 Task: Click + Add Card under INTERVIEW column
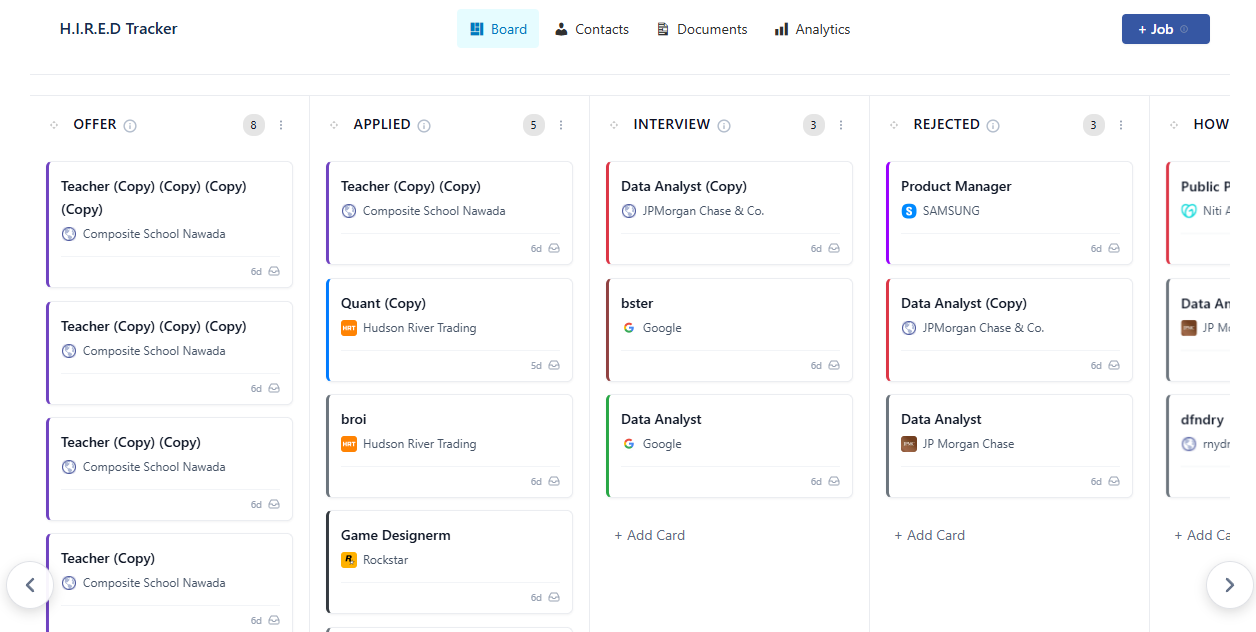pos(650,535)
